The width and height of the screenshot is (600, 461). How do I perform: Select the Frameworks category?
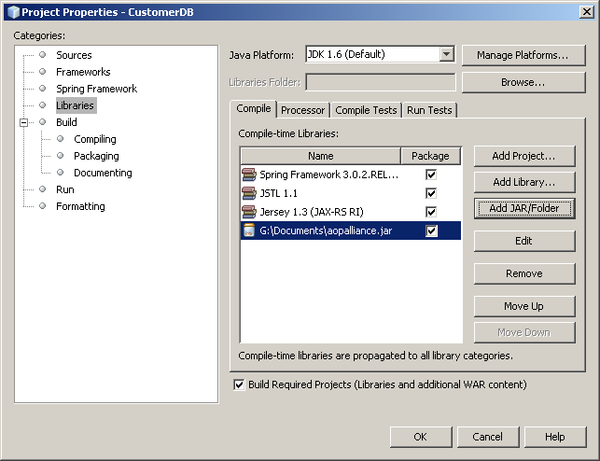[83, 72]
